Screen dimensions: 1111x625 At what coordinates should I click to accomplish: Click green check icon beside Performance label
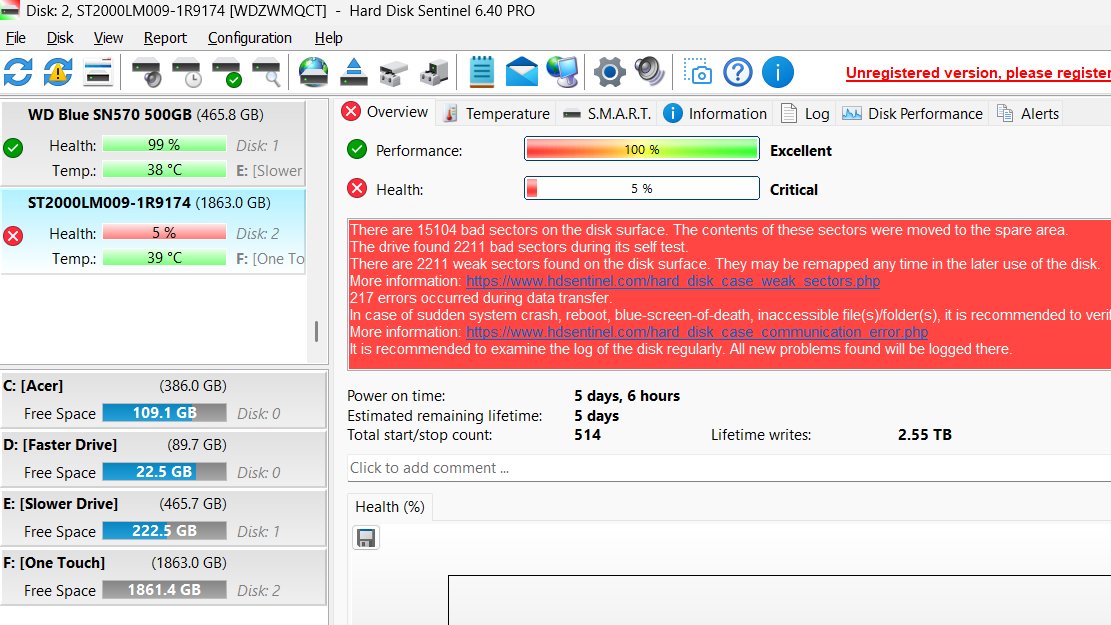(357, 150)
